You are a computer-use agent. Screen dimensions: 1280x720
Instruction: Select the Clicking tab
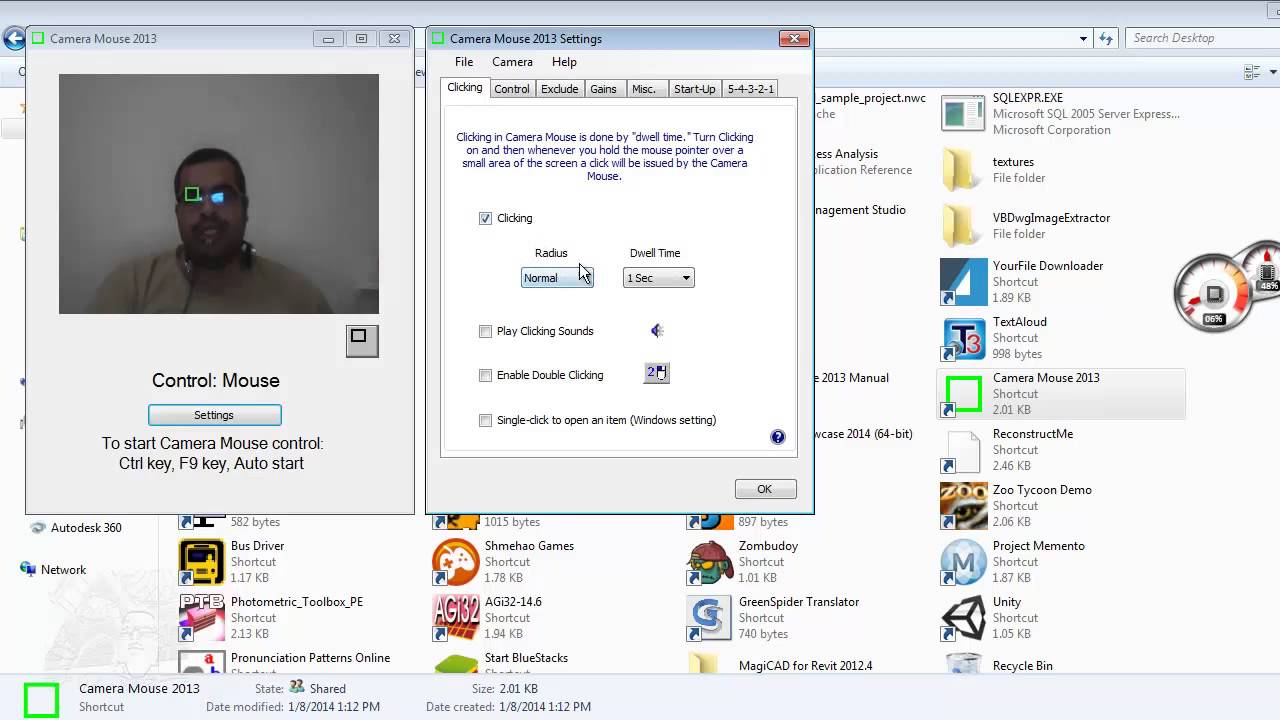pyautogui.click(x=464, y=88)
